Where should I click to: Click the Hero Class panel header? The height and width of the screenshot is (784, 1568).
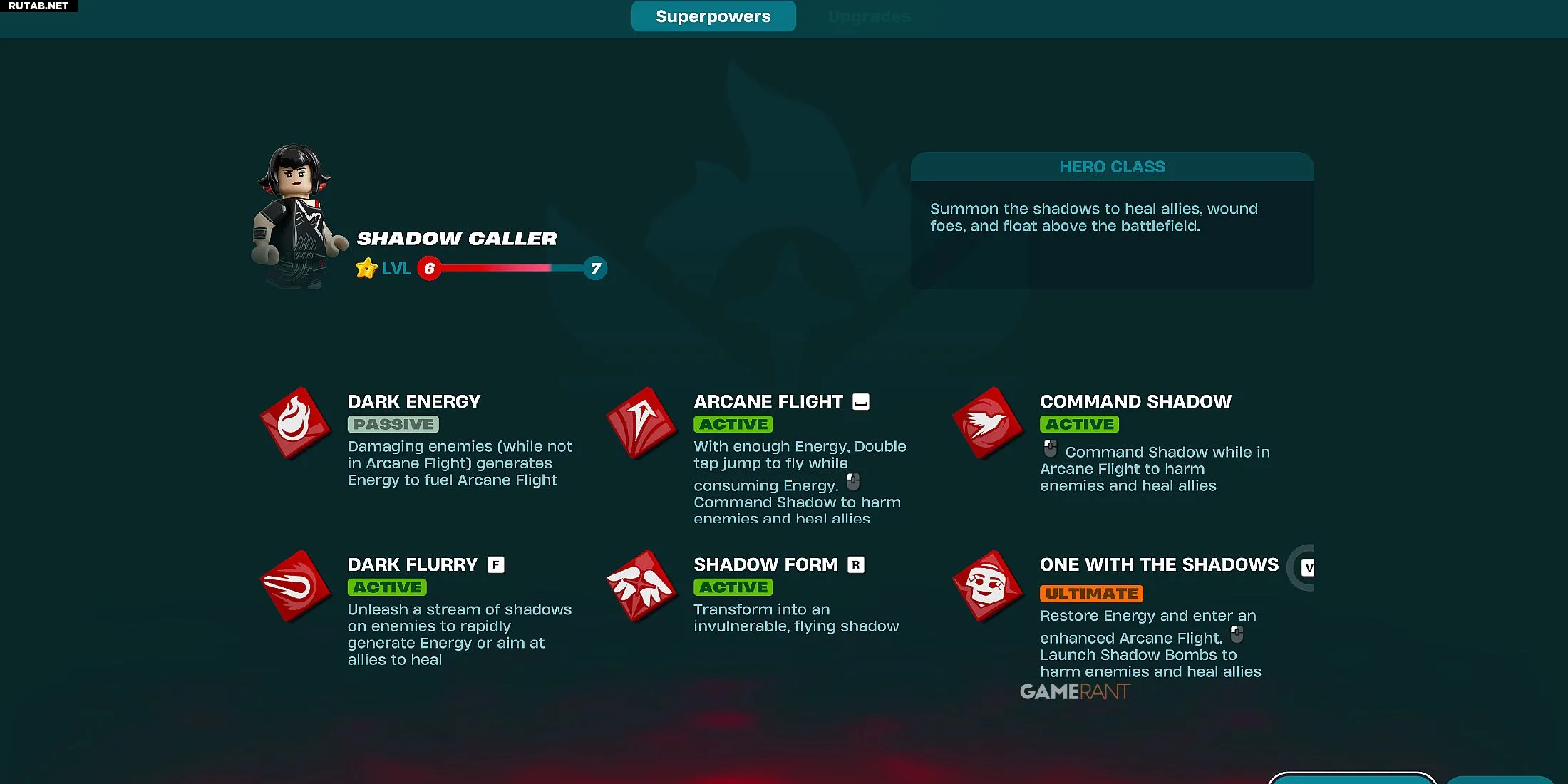(1112, 167)
